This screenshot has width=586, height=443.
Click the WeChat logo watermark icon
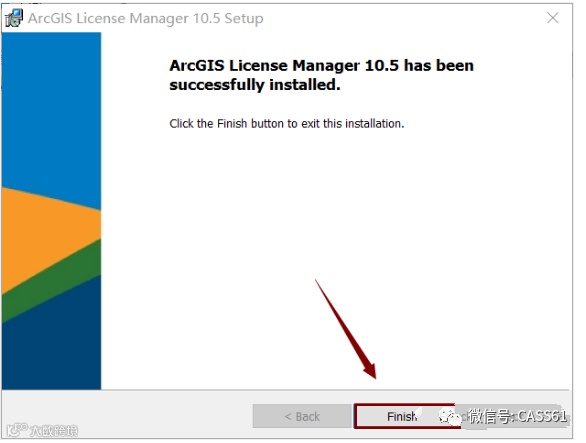pos(450,416)
